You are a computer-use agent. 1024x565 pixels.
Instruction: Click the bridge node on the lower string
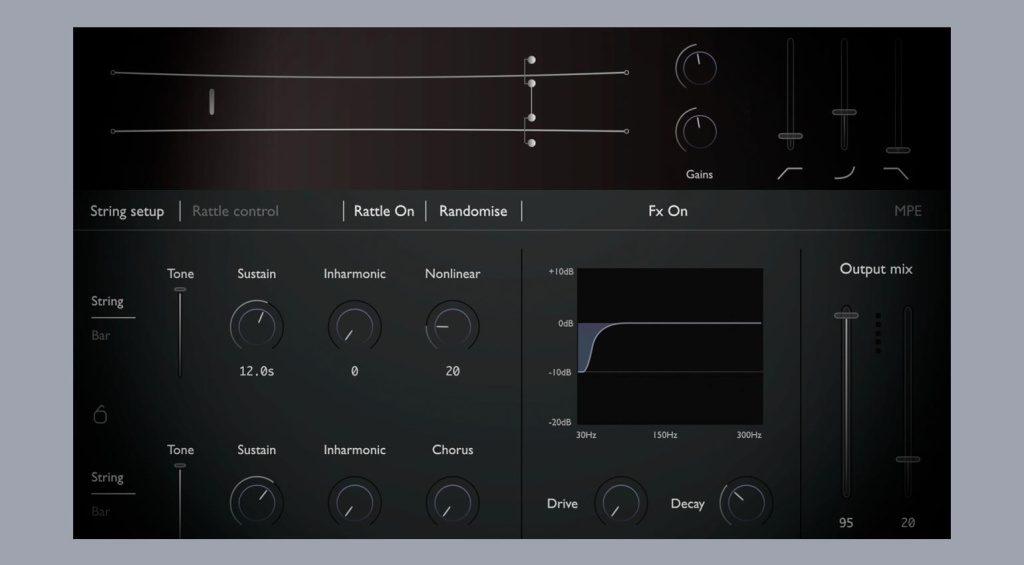[x=532, y=118]
